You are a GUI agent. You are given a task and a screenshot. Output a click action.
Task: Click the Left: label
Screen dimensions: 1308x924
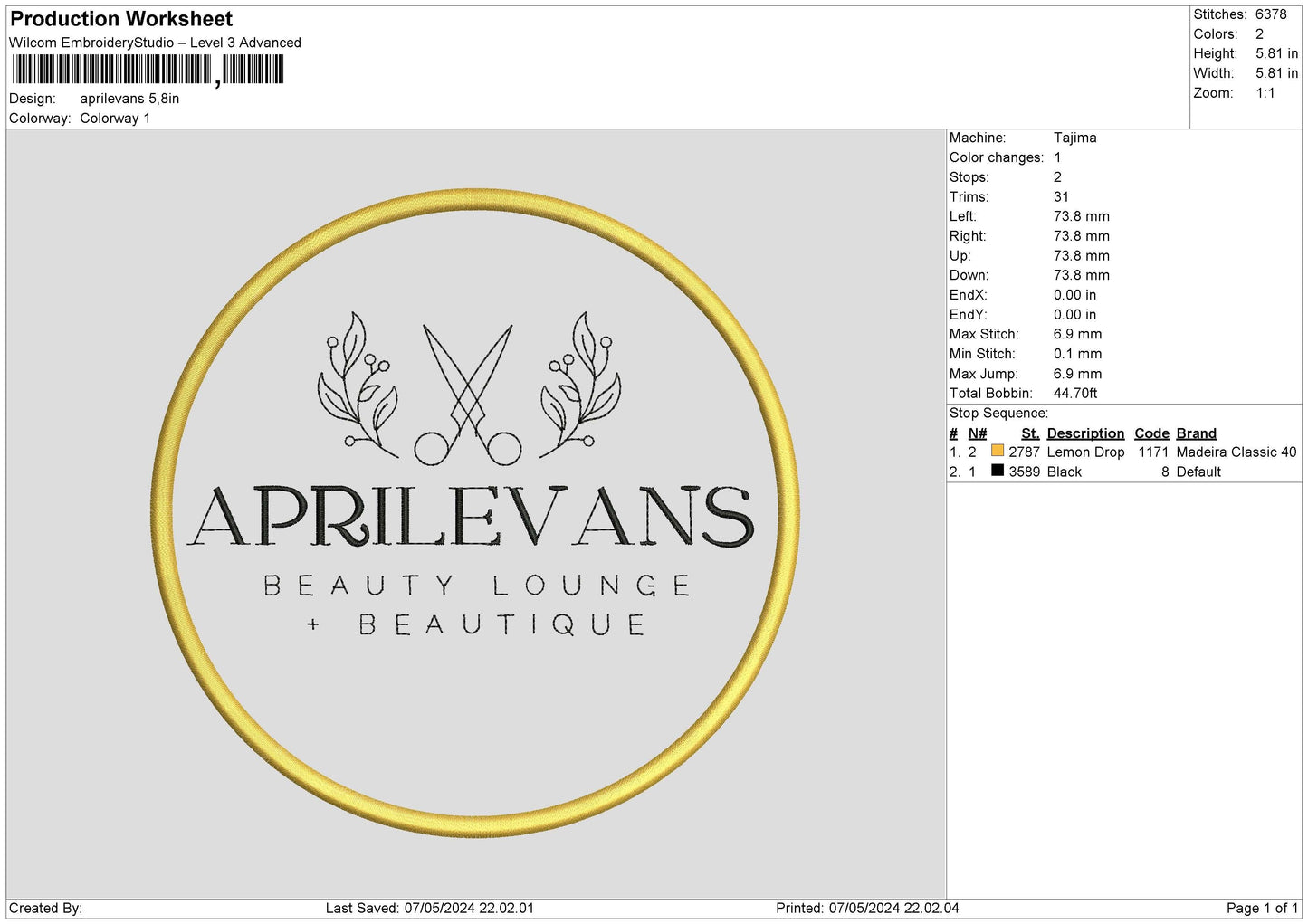click(962, 216)
